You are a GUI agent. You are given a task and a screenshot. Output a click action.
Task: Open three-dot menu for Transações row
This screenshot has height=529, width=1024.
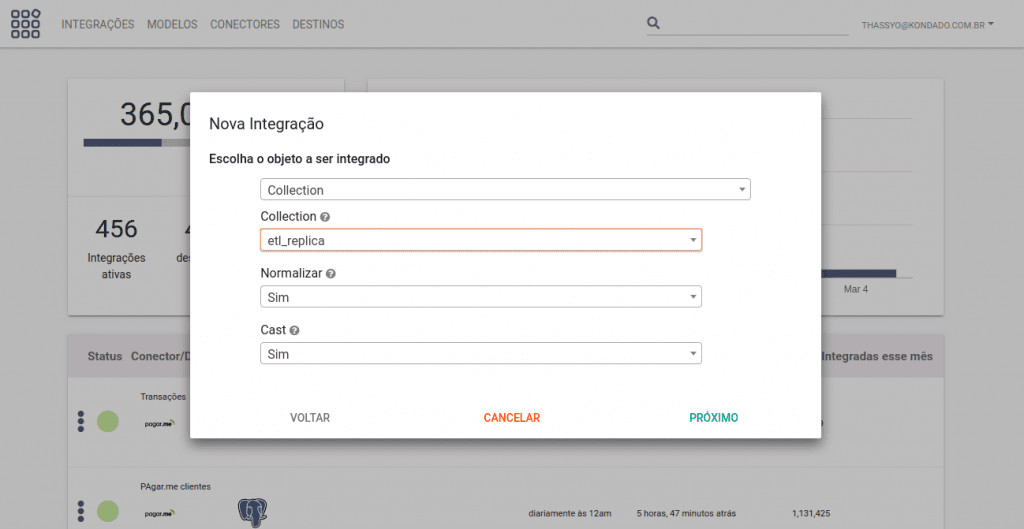81,422
